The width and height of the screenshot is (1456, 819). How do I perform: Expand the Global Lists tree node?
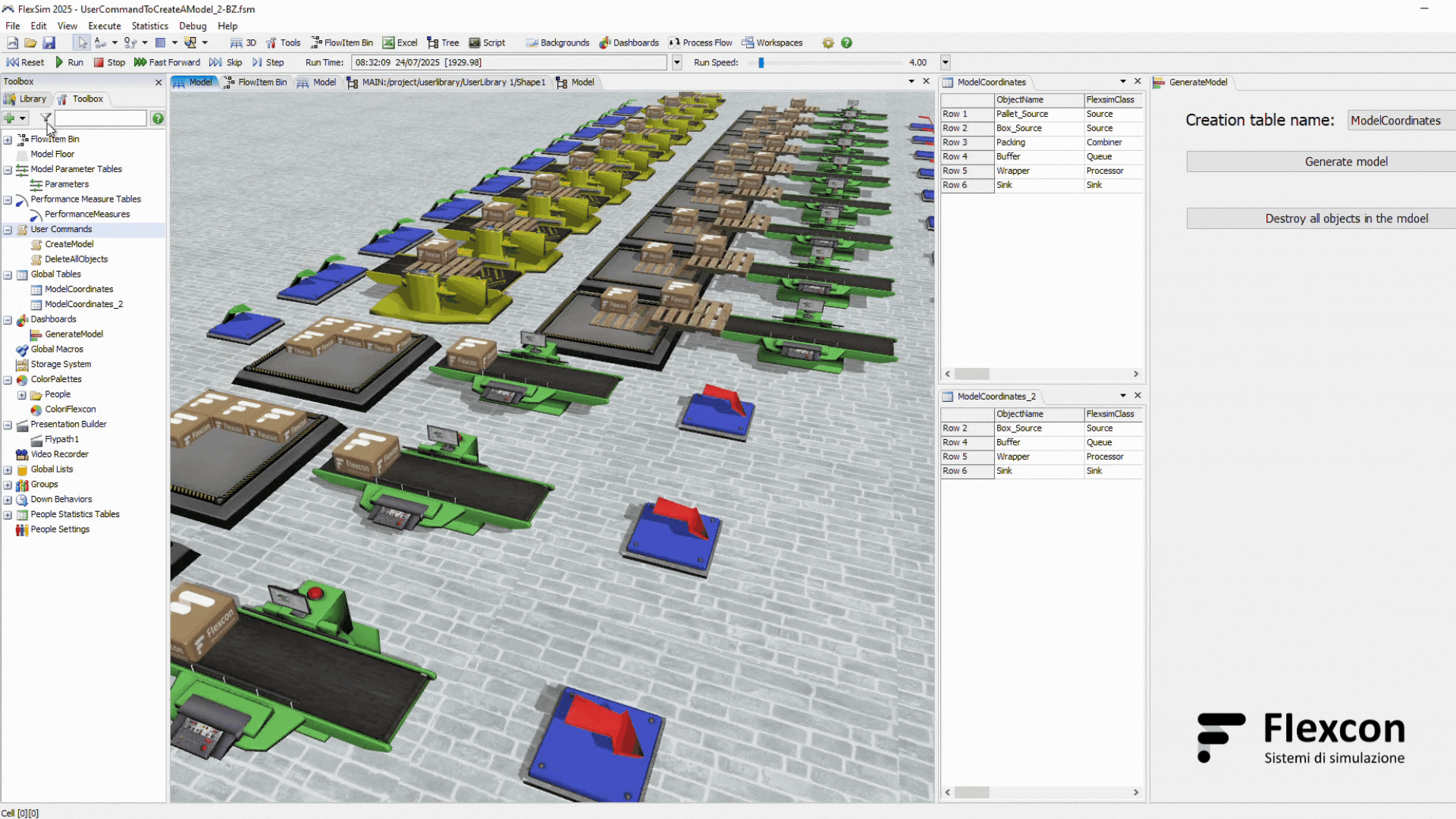[x=8, y=470]
